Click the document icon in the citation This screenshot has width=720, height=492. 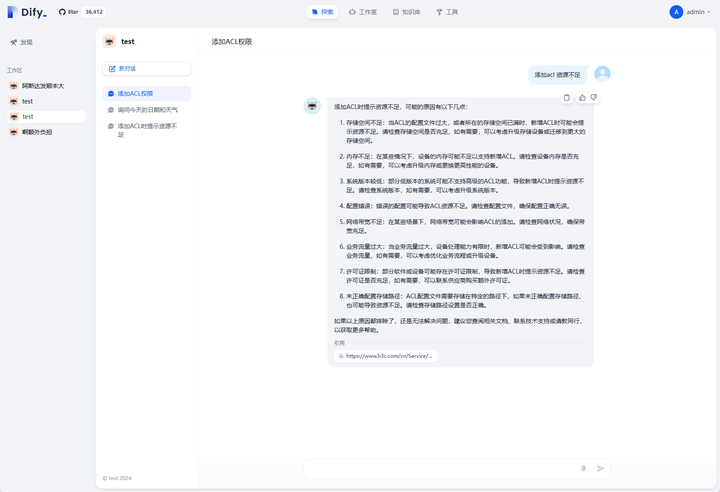pos(341,356)
